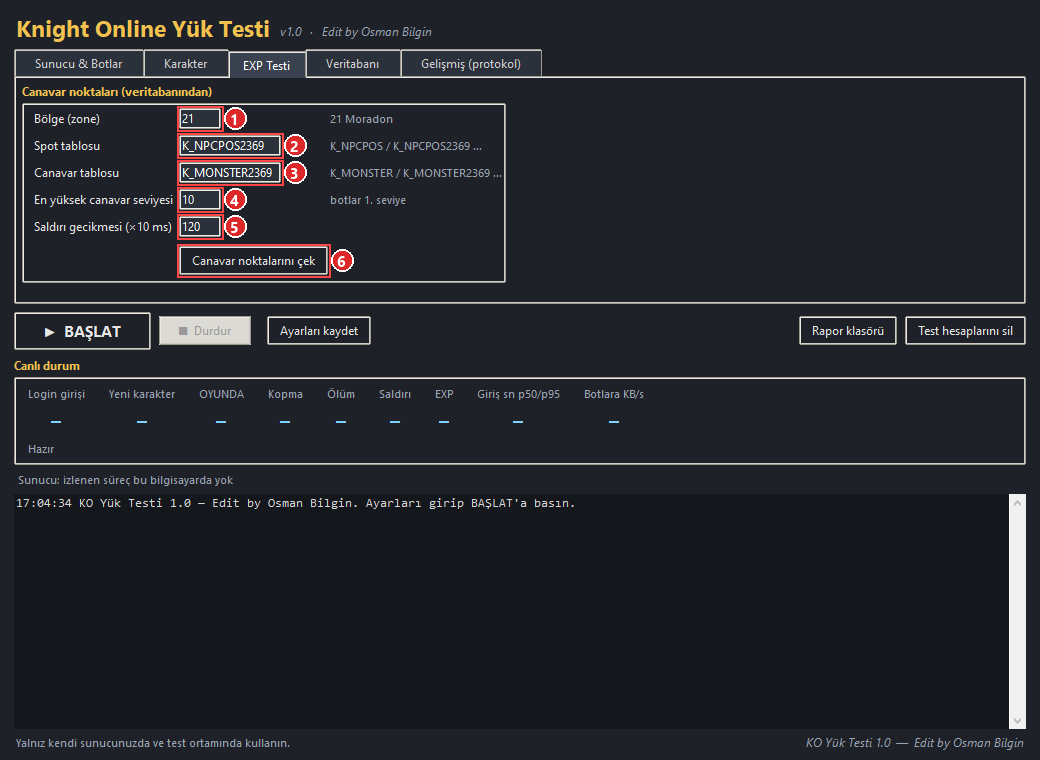Click the log scrollbar up arrow
Viewport: 1040px width, 760px height.
(x=1017, y=503)
